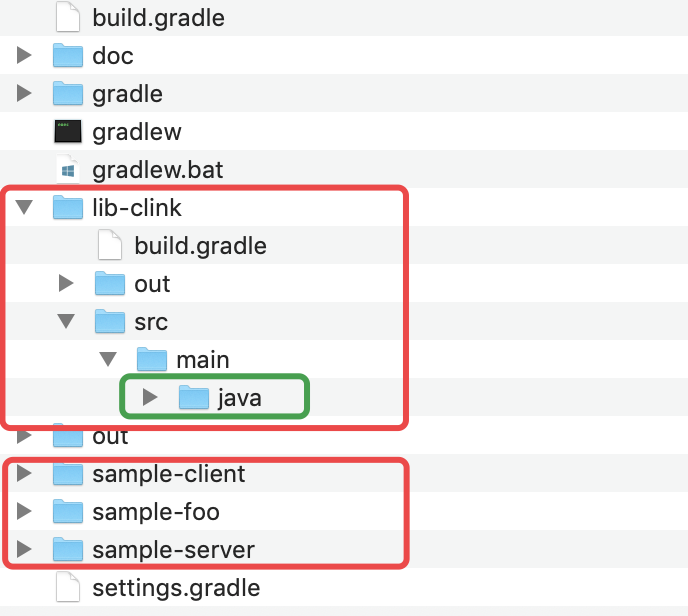Image resolution: width=688 pixels, height=616 pixels.
Task: Click the java folder icon
Action: point(194,398)
